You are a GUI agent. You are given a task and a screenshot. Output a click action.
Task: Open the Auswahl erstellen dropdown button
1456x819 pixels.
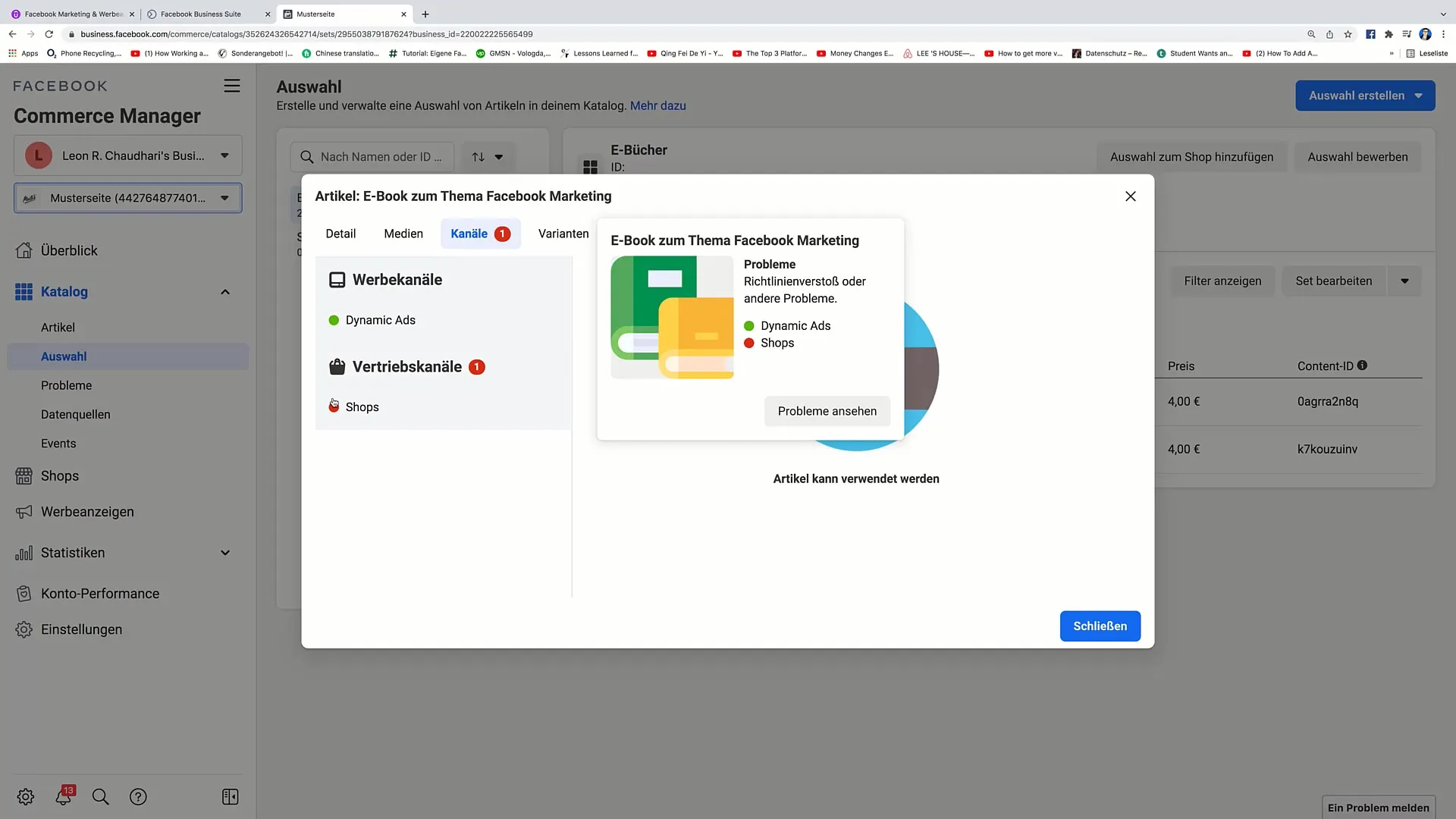(1365, 96)
